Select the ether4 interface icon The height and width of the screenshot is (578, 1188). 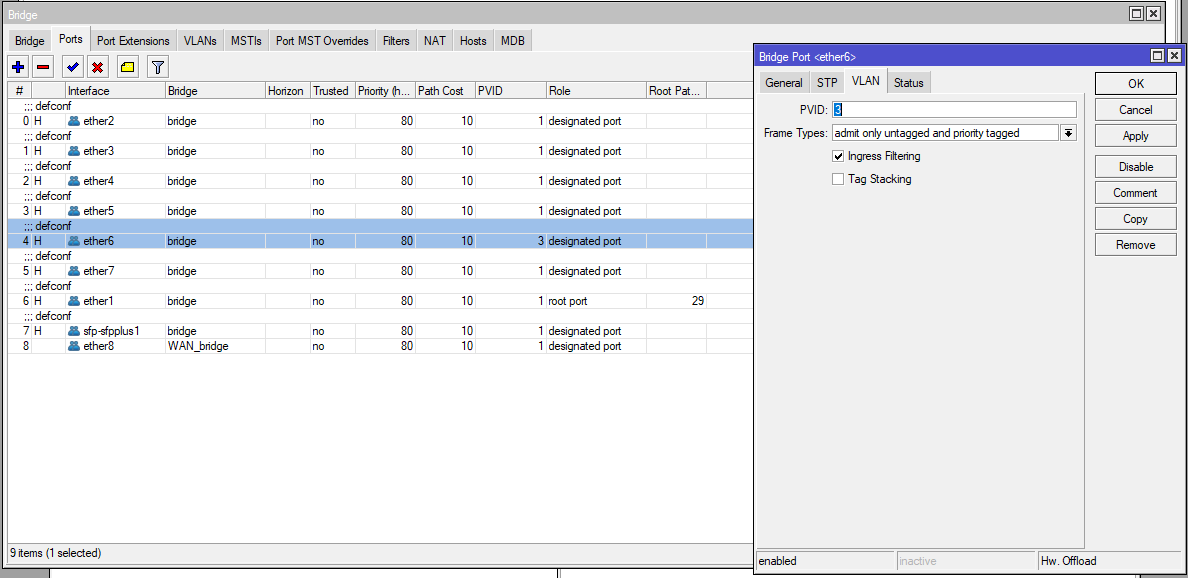74,181
